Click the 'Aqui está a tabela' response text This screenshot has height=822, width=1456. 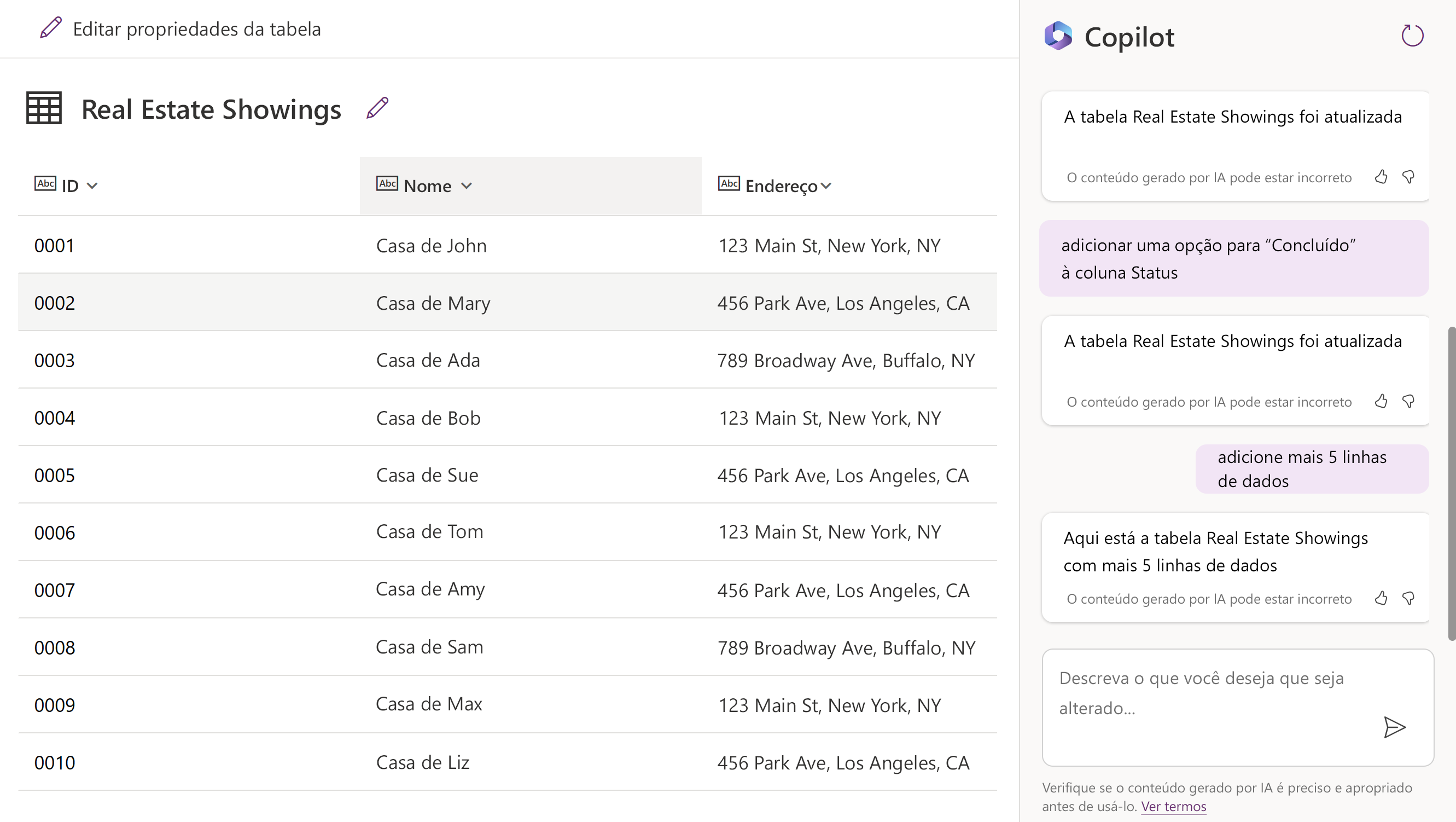pos(1215,551)
